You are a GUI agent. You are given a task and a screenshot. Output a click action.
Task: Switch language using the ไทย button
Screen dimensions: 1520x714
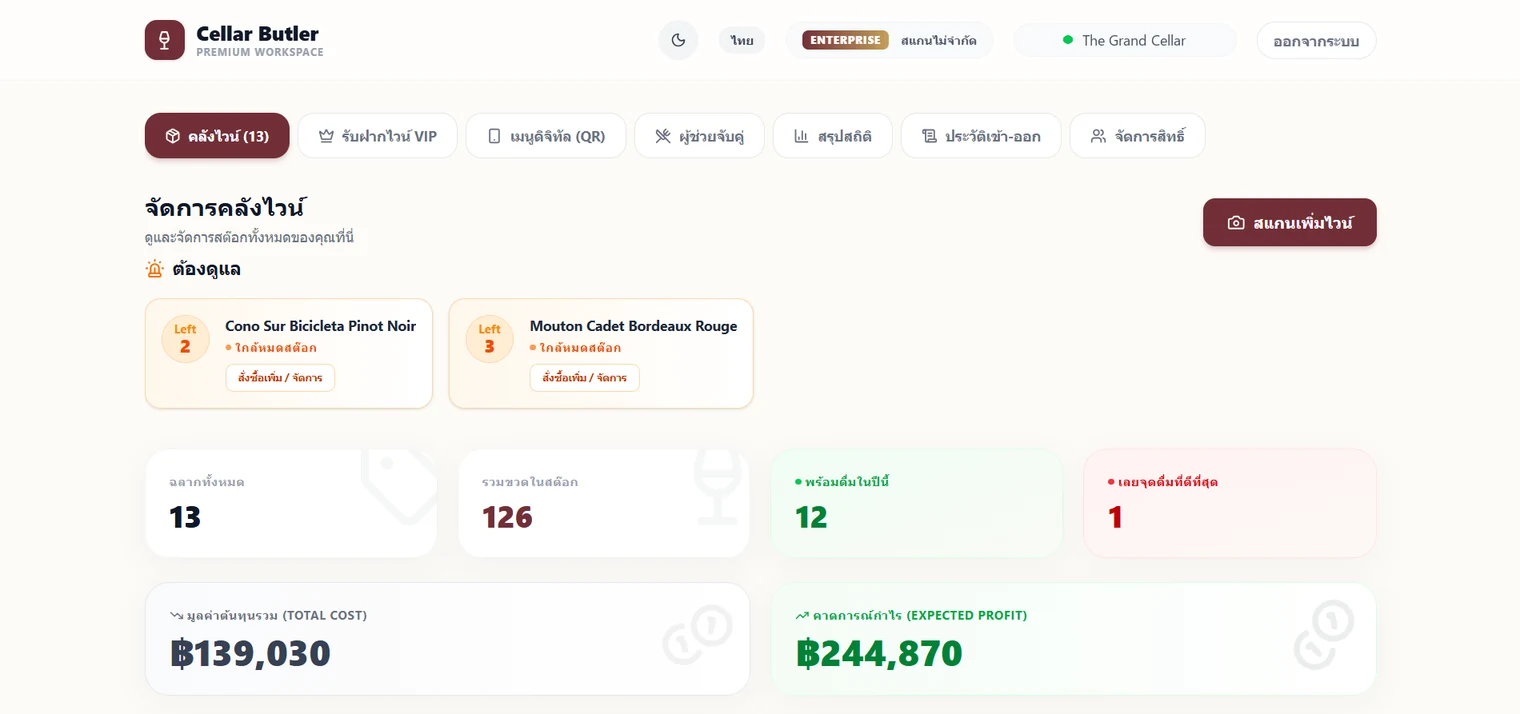pos(742,40)
